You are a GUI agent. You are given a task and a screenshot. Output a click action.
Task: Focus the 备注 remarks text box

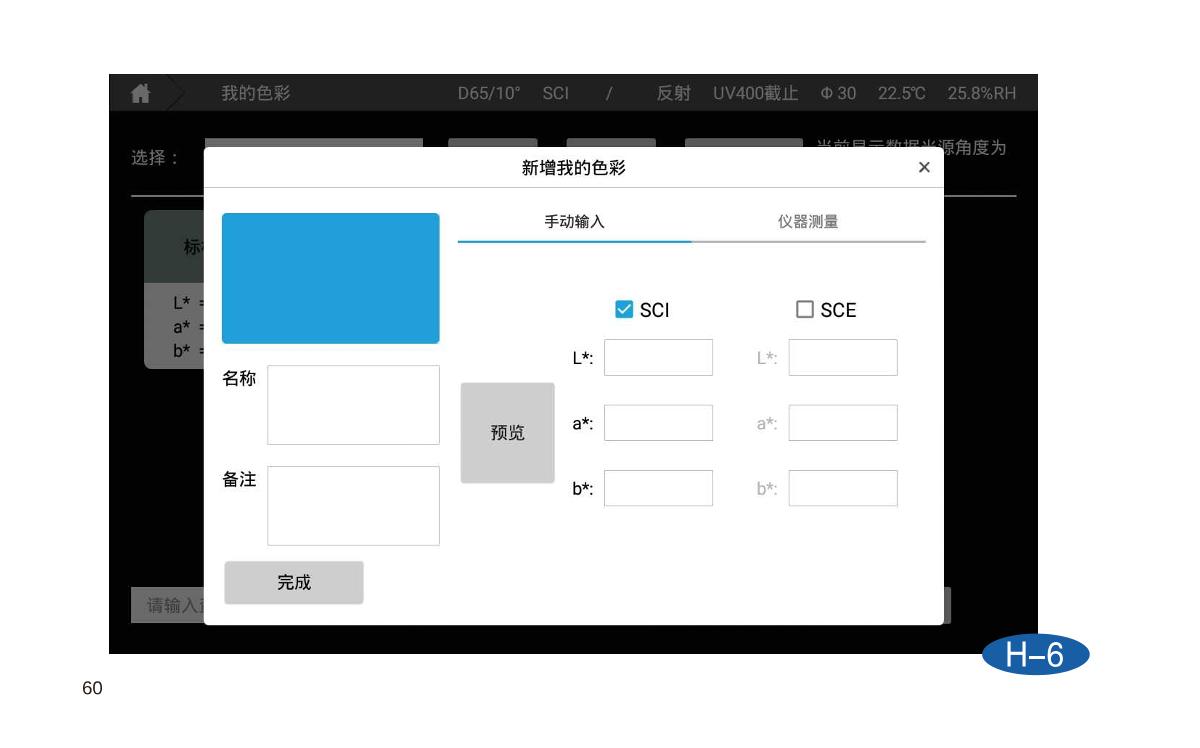(x=353, y=506)
